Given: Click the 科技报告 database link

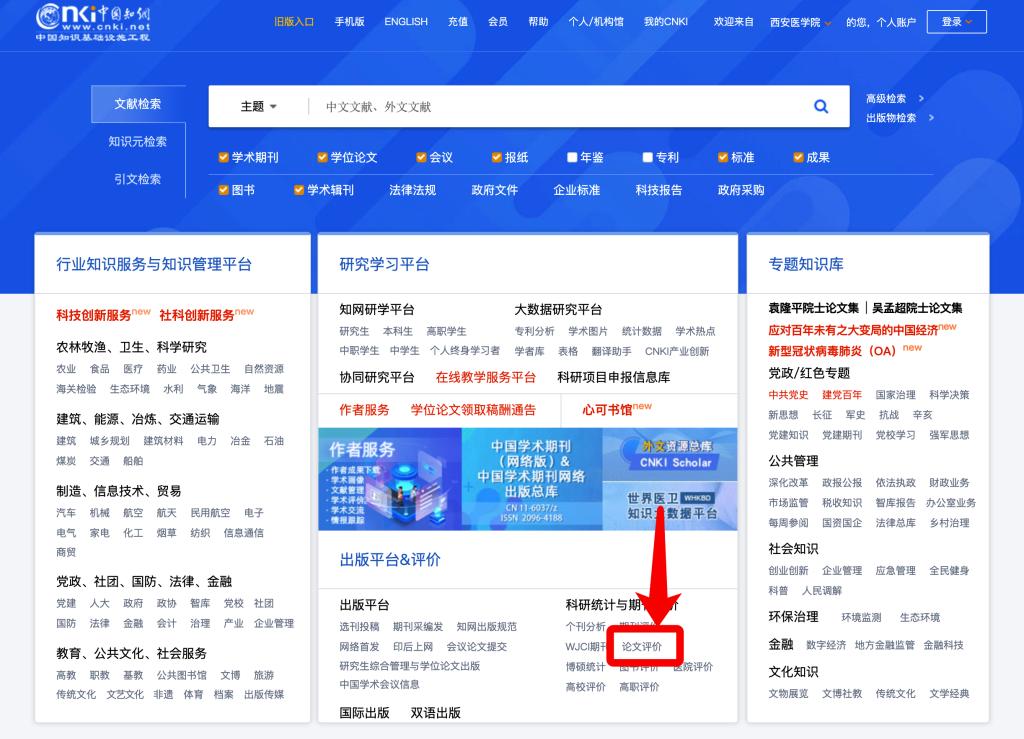Looking at the screenshot, I should (659, 190).
